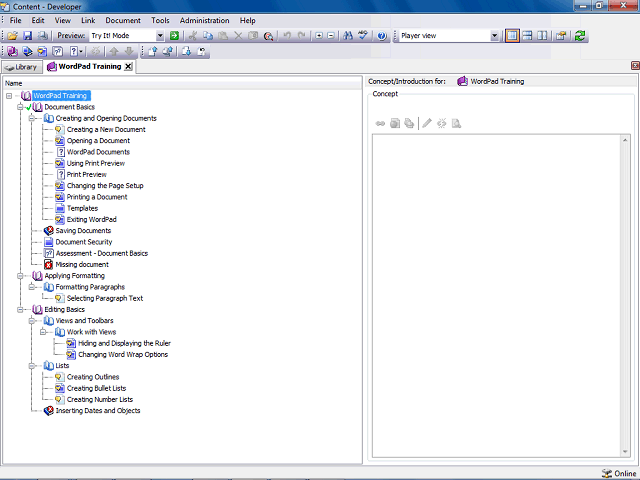Switch to the vertical split layout toggle
This screenshot has height=480, width=640.
point(542,36)
